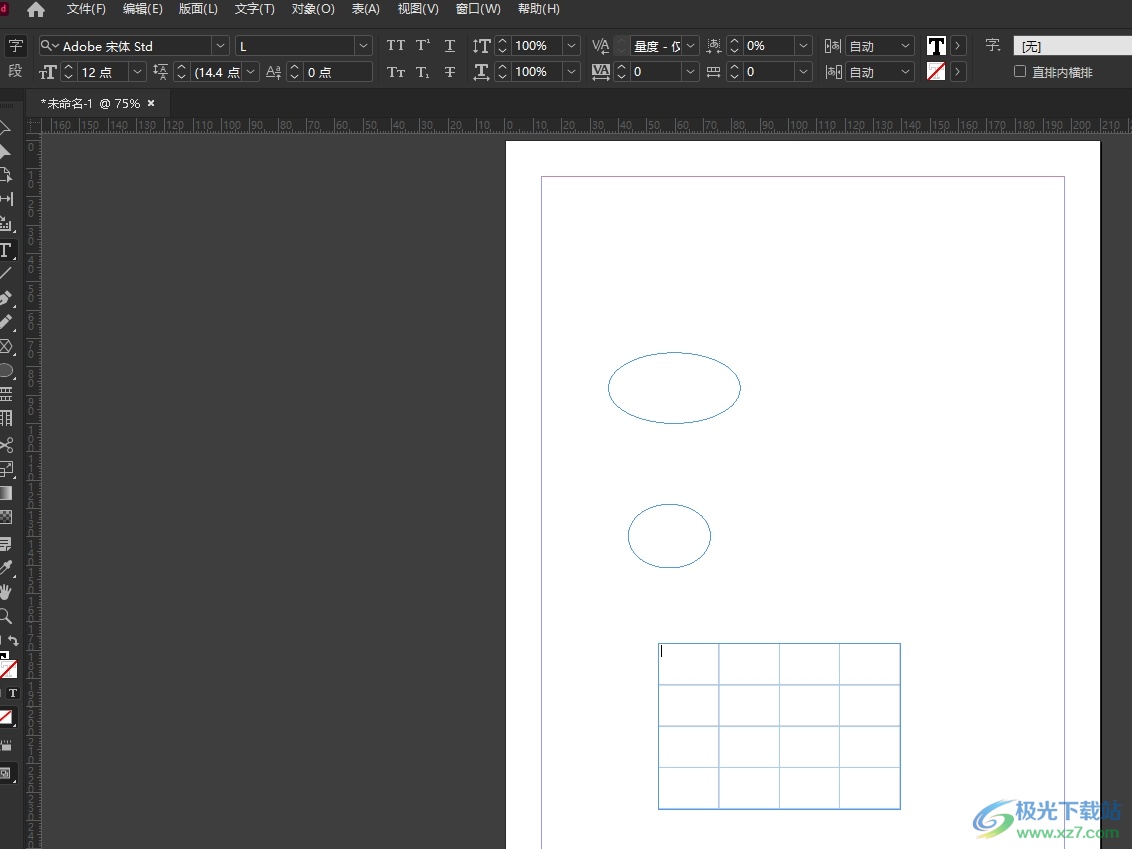The width and height of the screenshot is (1132, 849).
Task: Select the Line tool
Action: [x=6, y=274]
